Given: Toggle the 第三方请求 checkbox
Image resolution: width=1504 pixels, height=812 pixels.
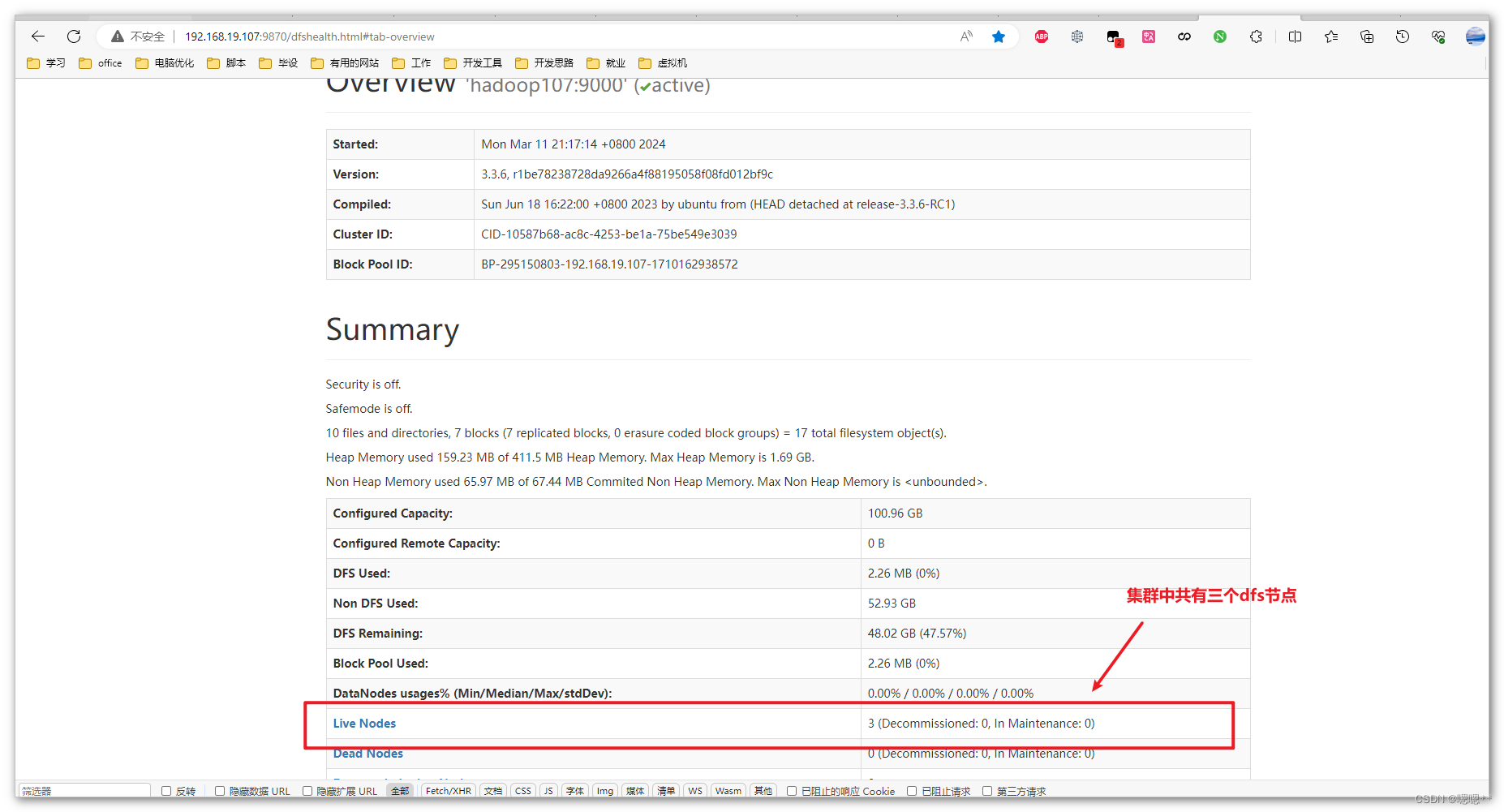Looking at the screenshot, I should (x=987, y=791).
